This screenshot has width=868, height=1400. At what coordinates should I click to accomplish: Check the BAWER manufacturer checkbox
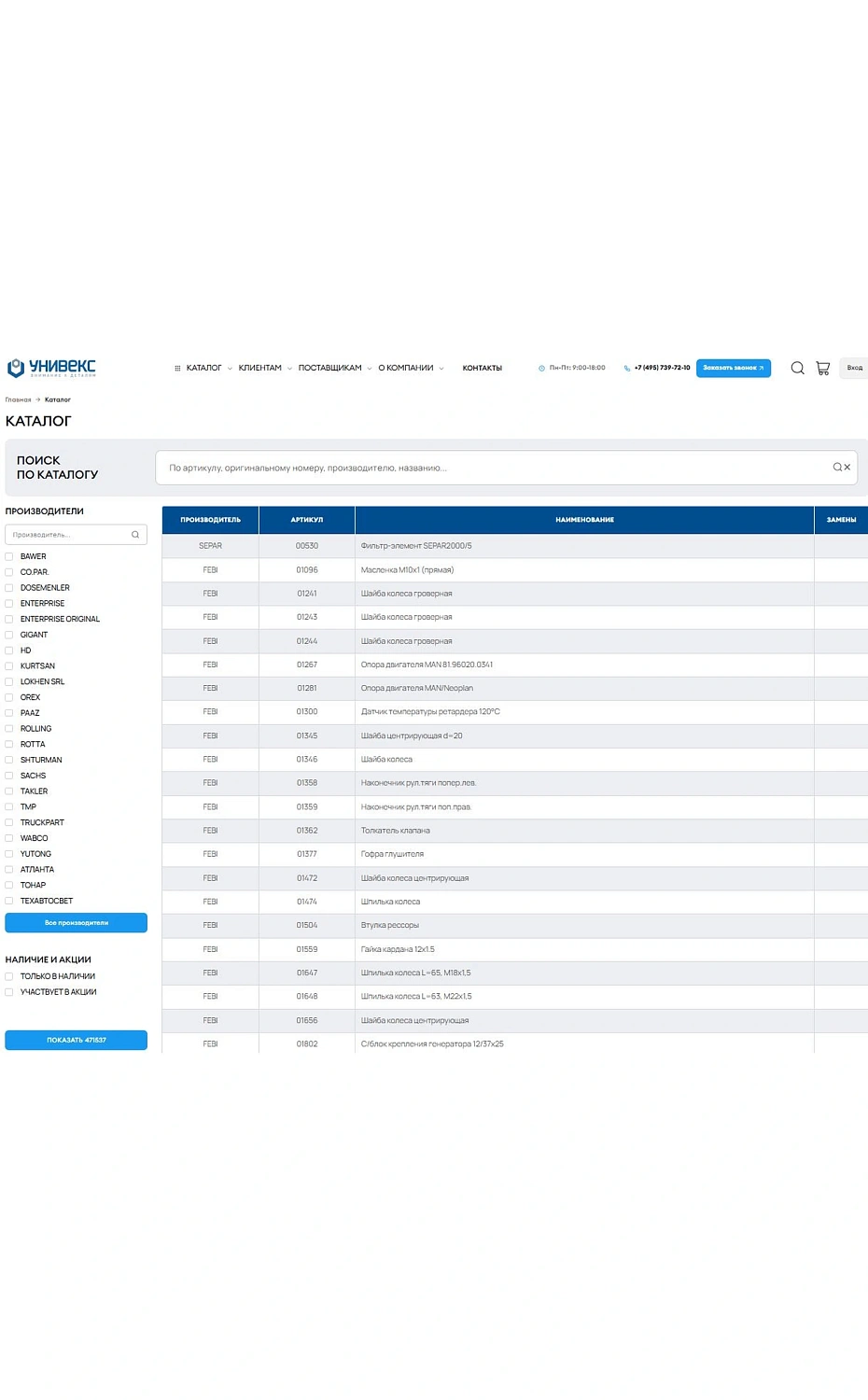point(9,556)
